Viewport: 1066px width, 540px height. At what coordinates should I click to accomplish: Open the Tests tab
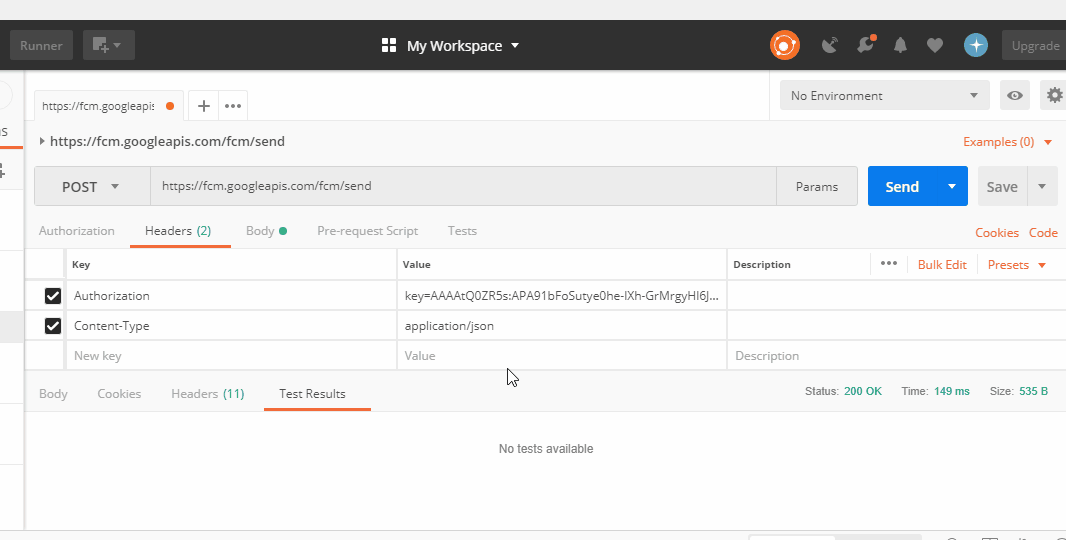(x=462, y=231)
